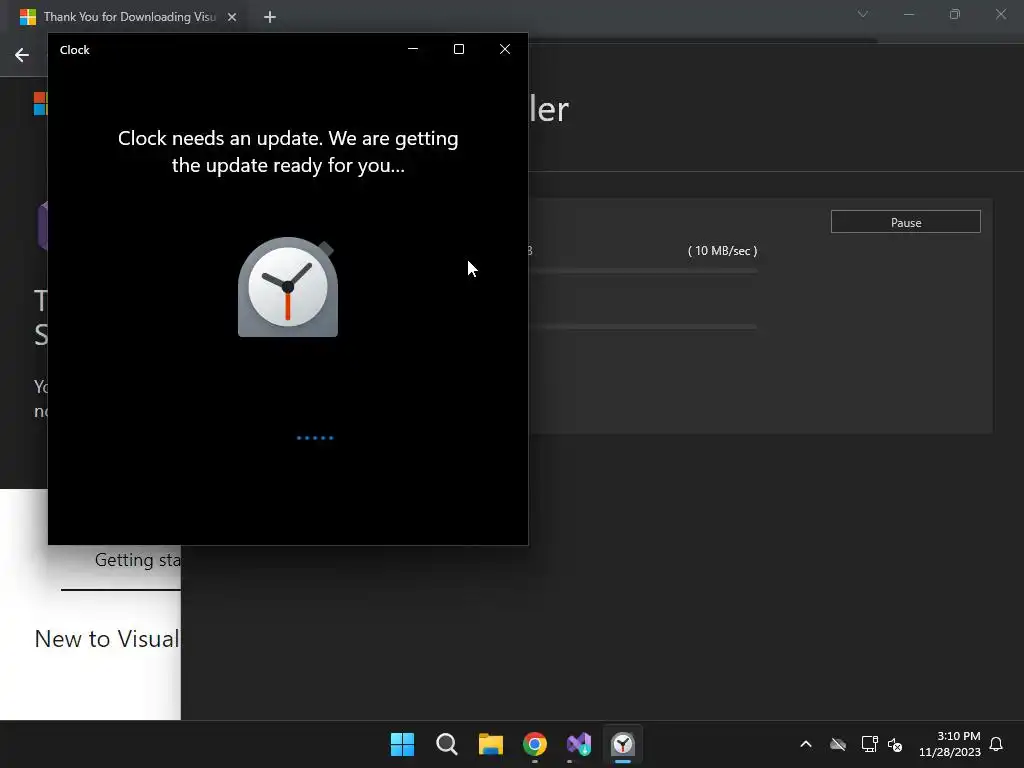
Task: Open the Windows Start menu
Action: click(x=402, y=744)
